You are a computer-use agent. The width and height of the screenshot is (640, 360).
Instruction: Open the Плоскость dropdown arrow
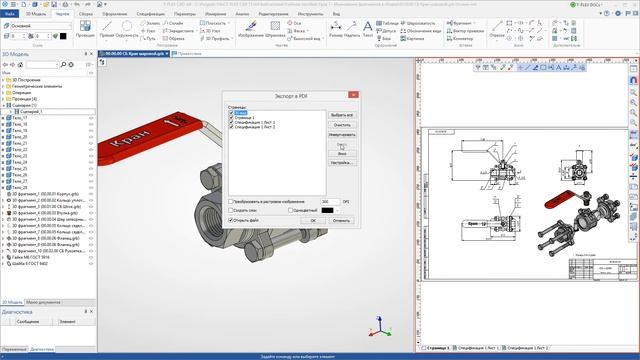228,23
